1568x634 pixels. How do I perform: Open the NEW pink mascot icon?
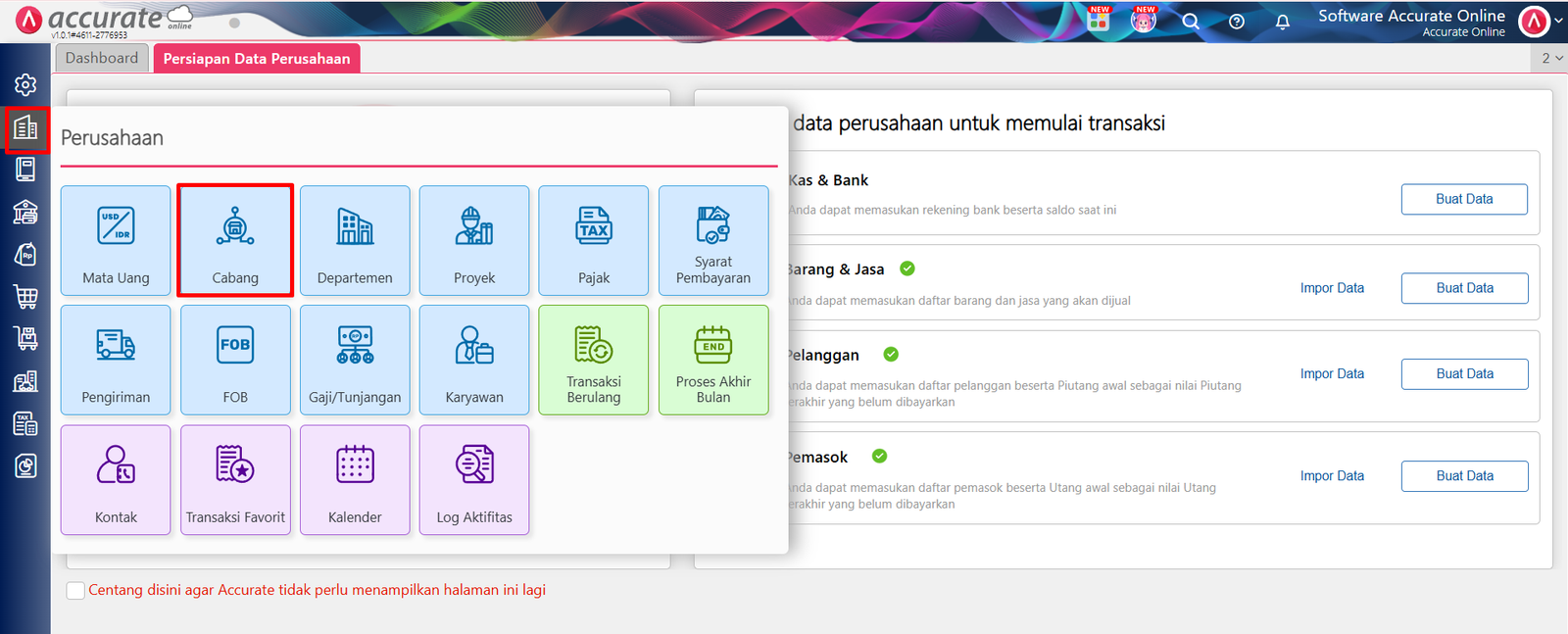click(x=1144, y=19)
